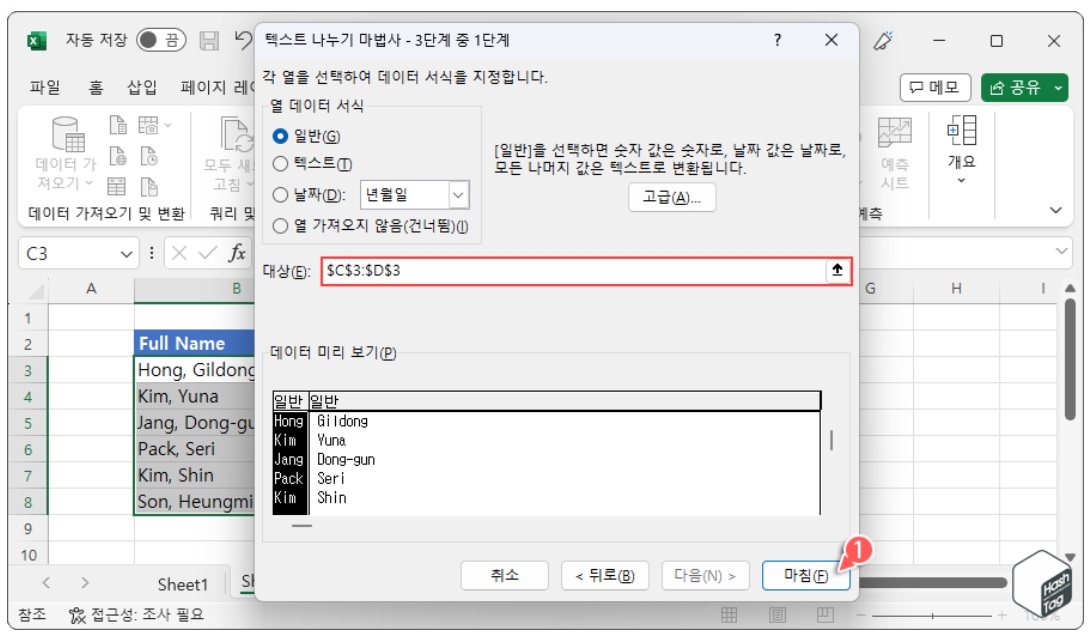Click the collapse dialog arrow in Destination field
The image size is (1088, 634).
[x=837, y=271]
